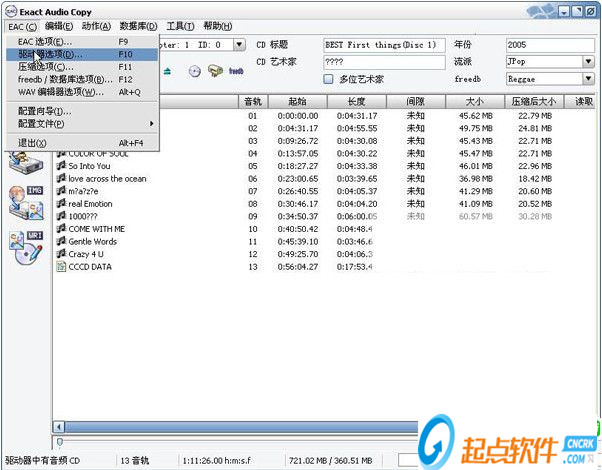
Task: Choose EAC 选项(E)... menu entry
Action: tap(83, 41)
